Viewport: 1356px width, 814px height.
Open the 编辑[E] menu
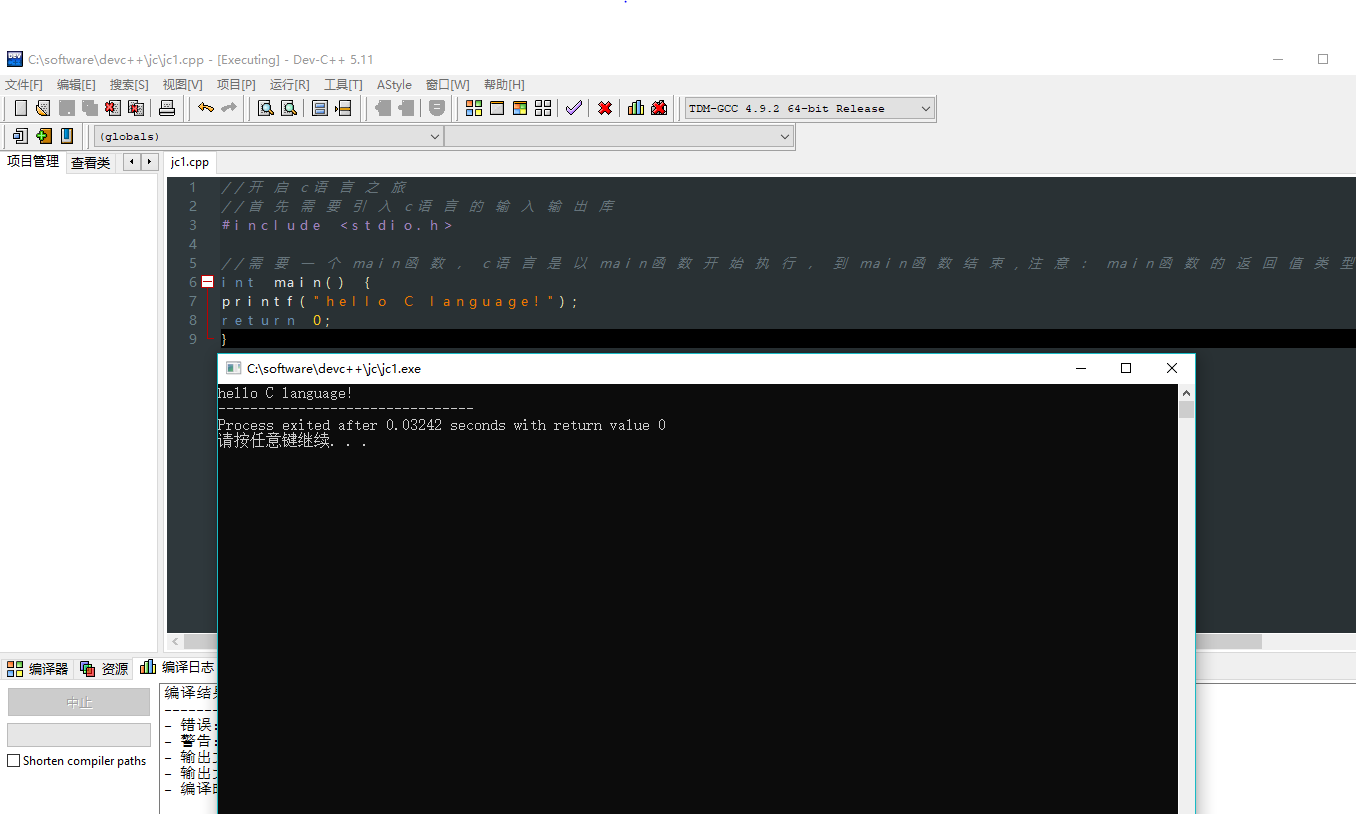click(76, 85)
